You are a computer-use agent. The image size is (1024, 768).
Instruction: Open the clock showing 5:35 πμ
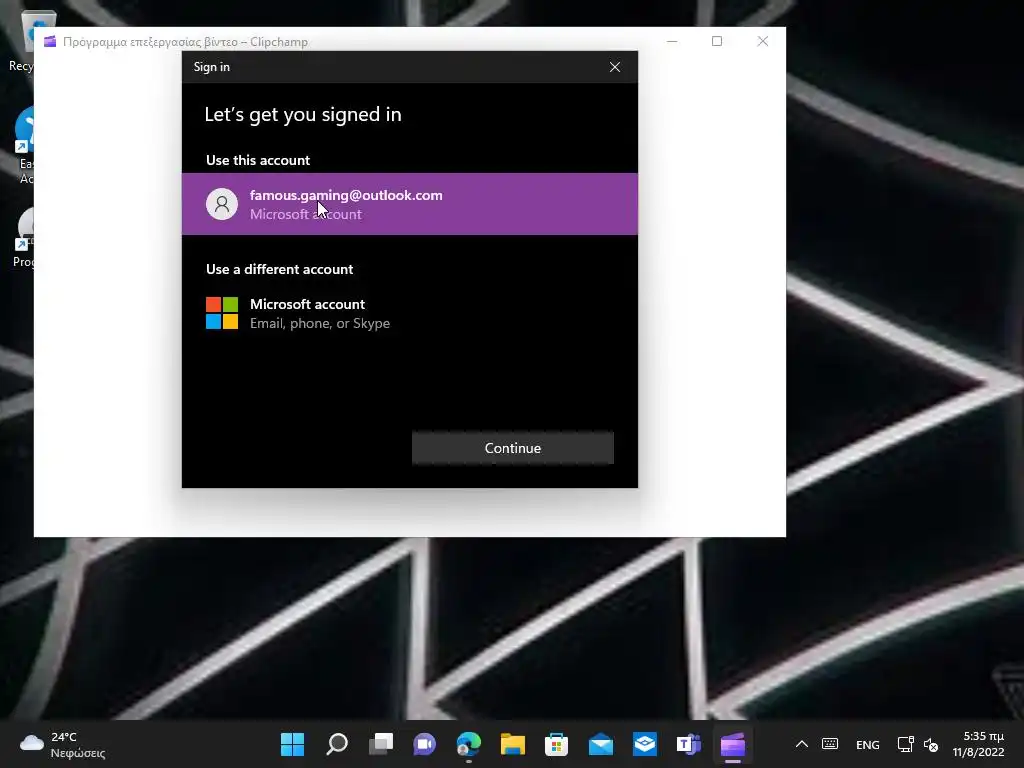978,744
